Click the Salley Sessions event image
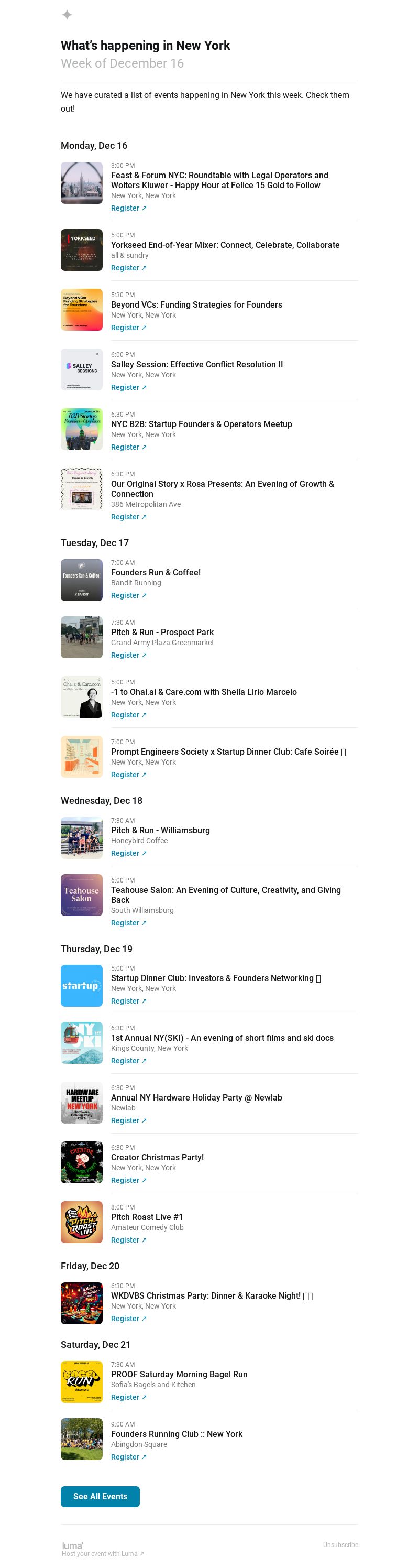419x1568 pixels. [82, 369]
